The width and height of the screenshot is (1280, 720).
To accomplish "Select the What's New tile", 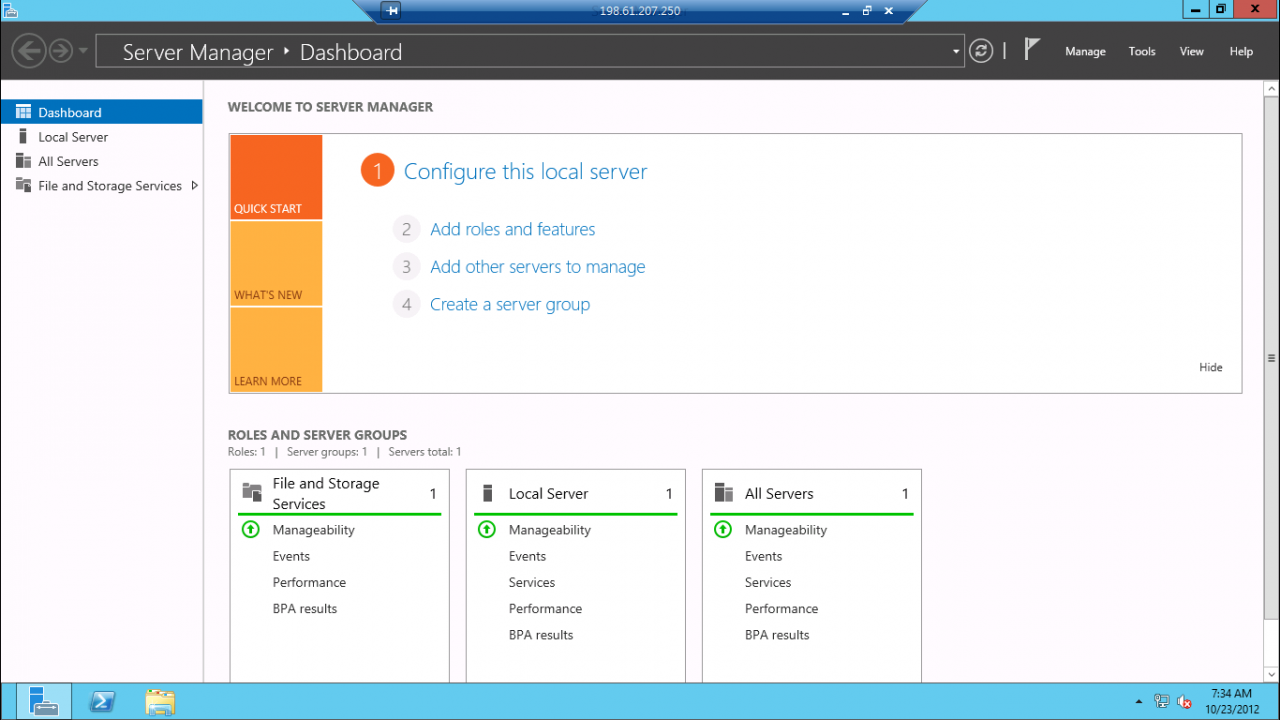I will point(276,264).
